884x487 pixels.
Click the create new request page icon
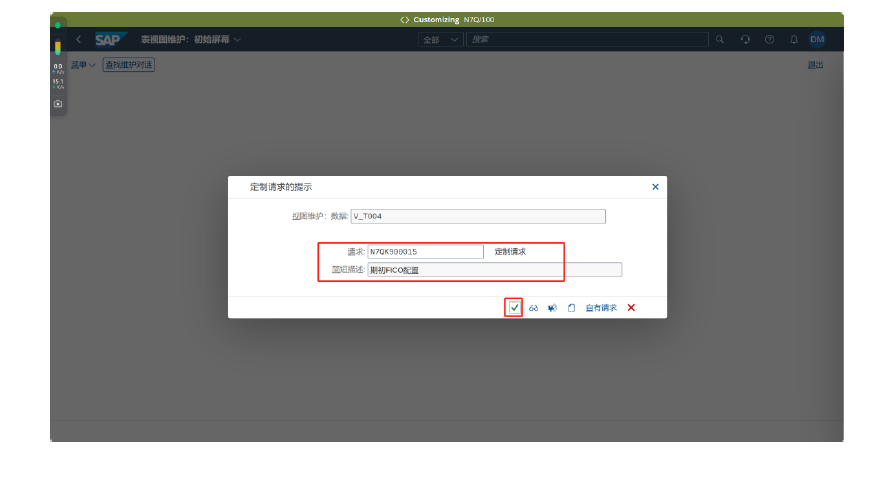coord(571,308)
